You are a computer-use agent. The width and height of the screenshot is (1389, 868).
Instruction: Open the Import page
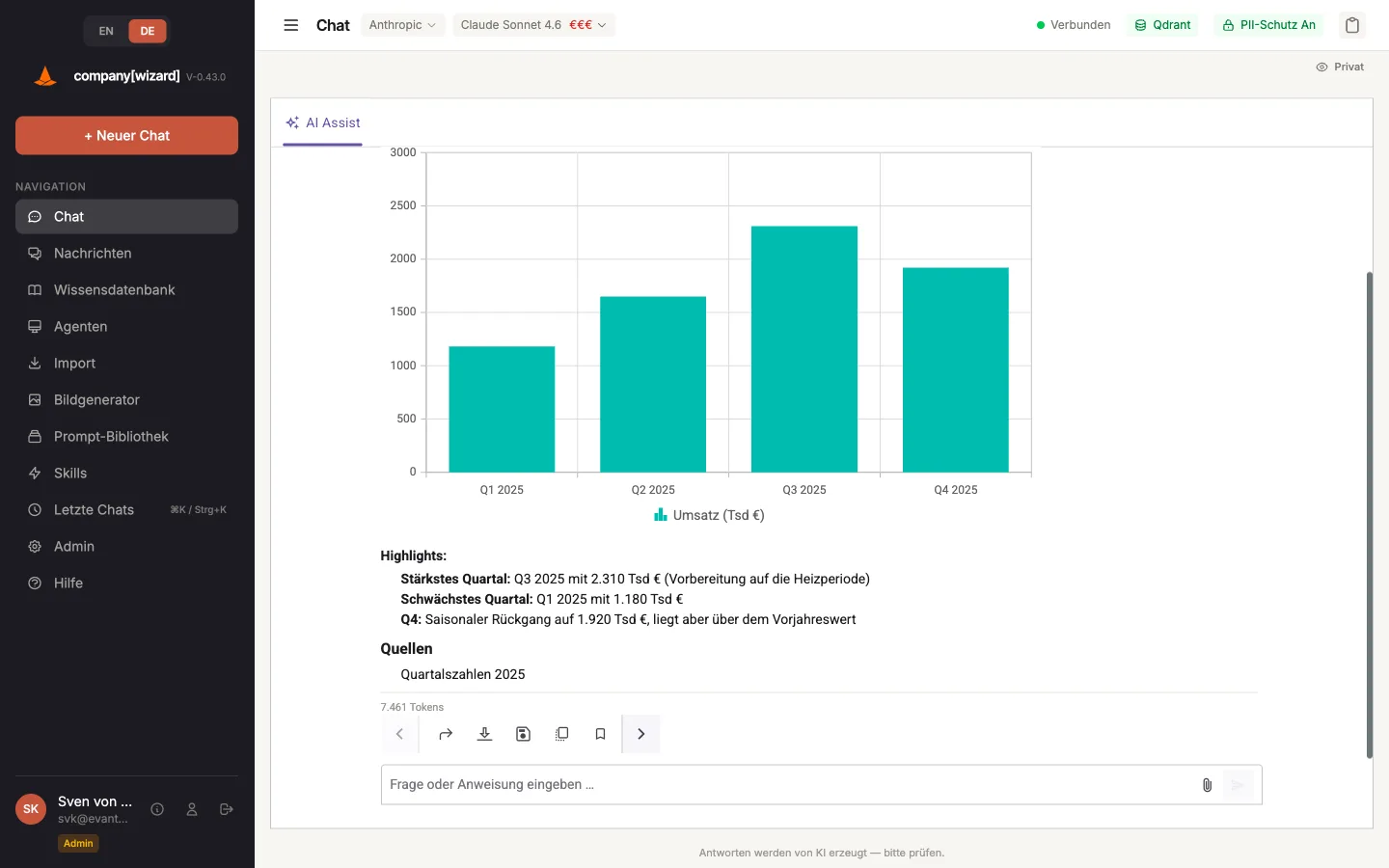(x=126, y=364)
